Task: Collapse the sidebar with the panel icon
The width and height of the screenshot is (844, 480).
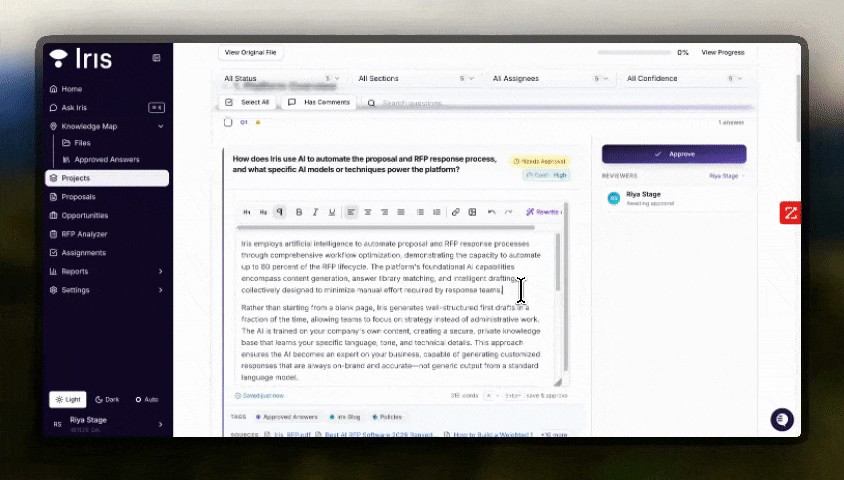Action: tap(156, 58)
